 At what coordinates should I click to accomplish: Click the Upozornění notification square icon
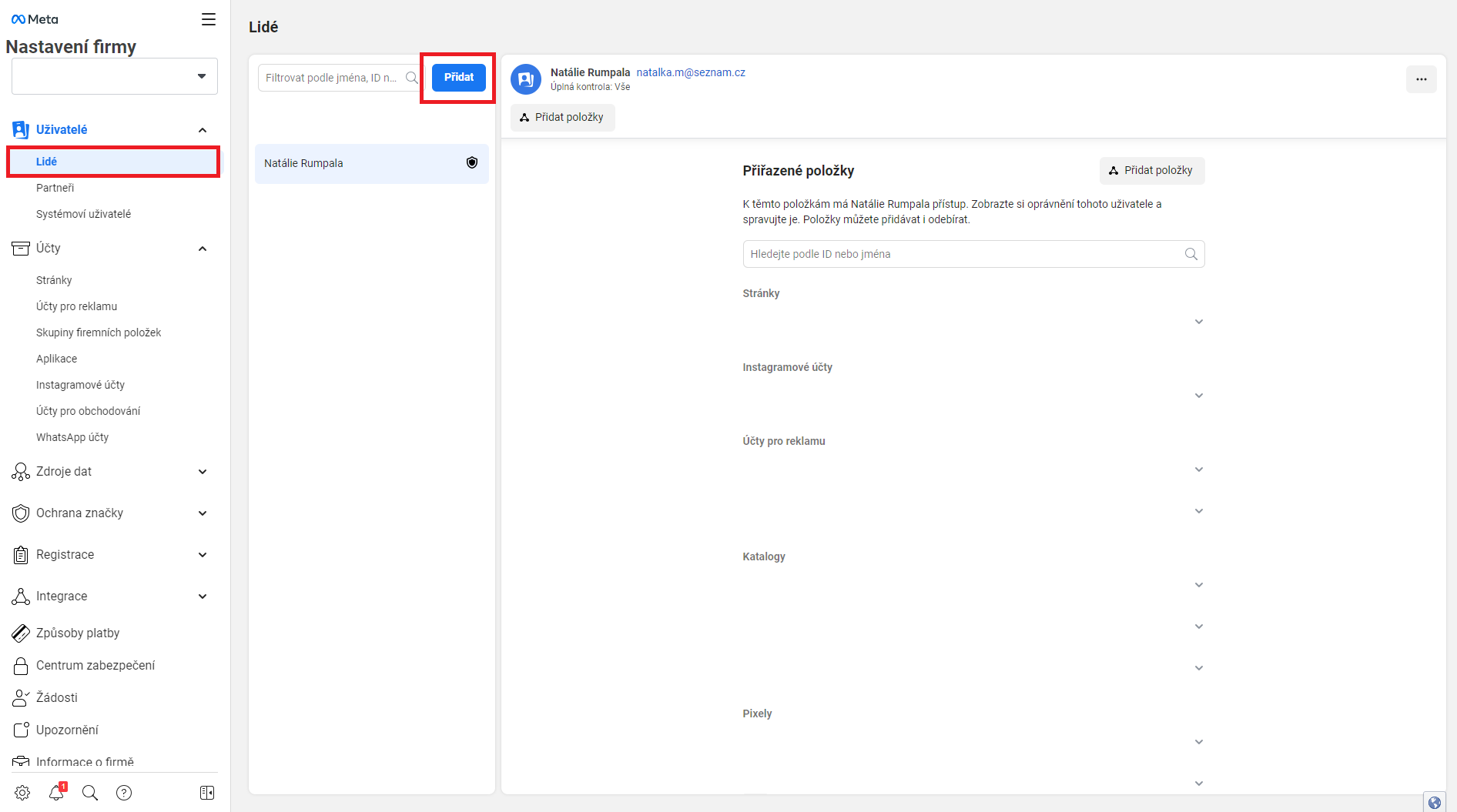[x=21, y=730]
